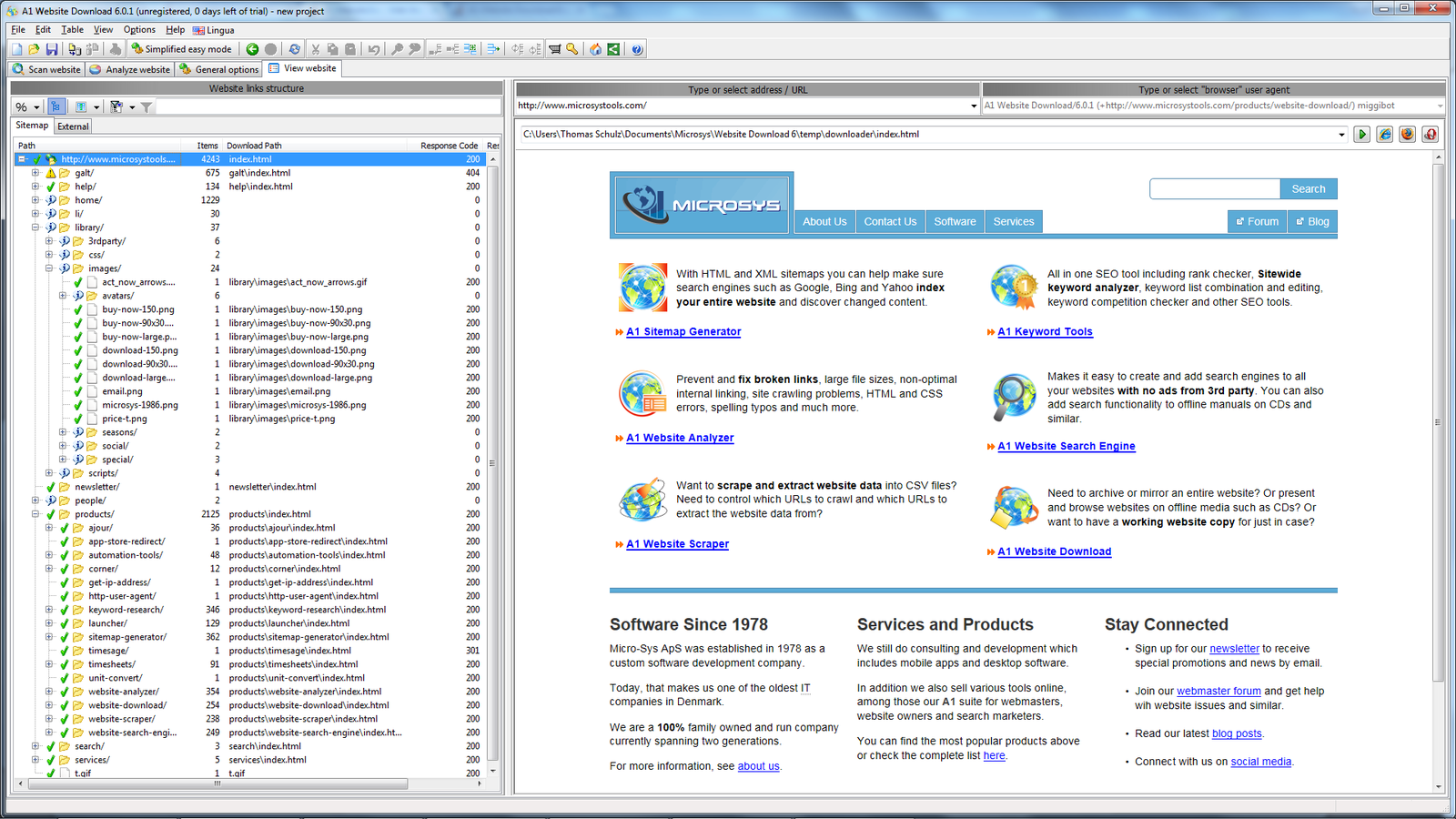Open the URL address dropdown arrow
1456x819 pixels.
point(974,106)
